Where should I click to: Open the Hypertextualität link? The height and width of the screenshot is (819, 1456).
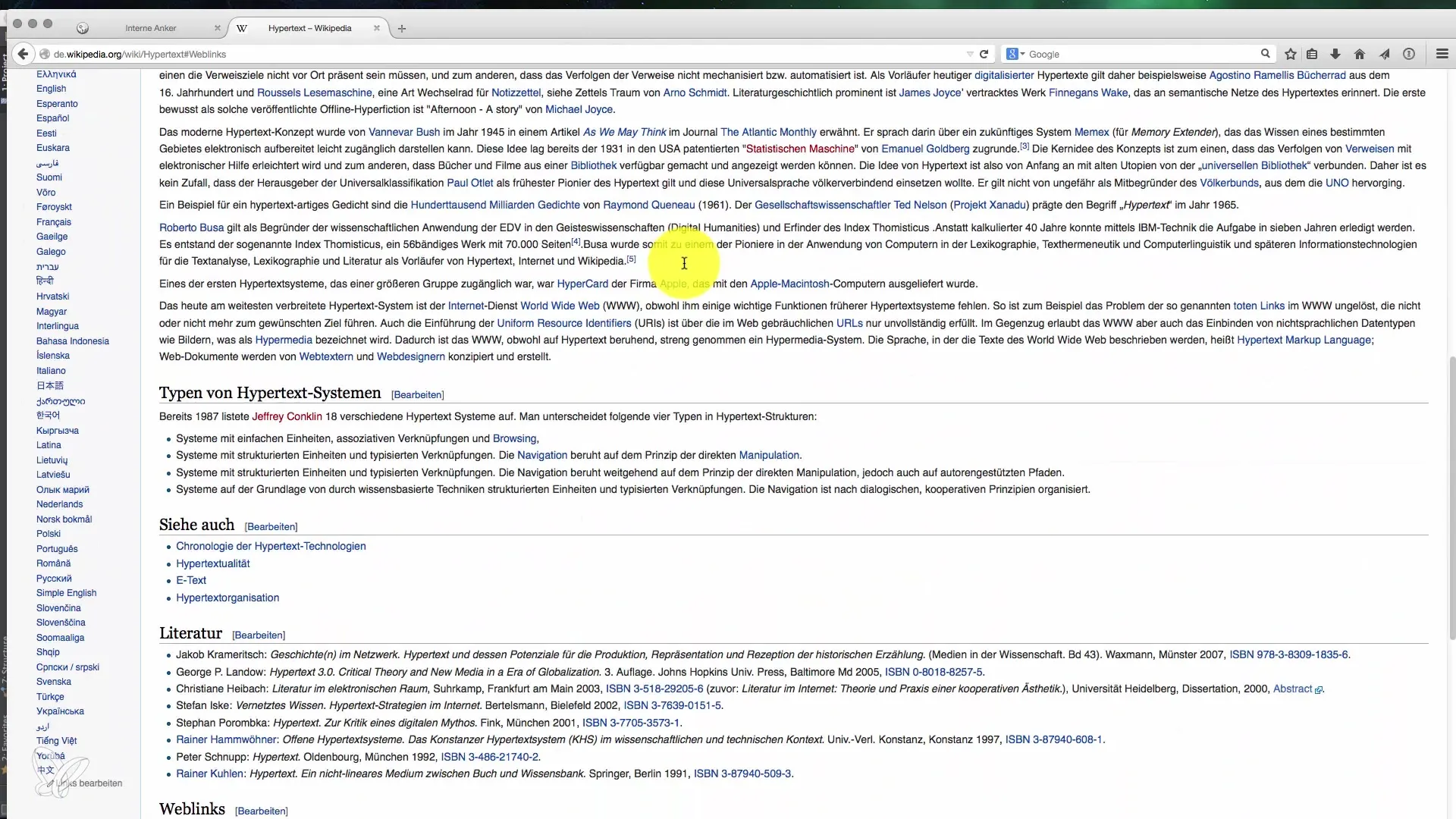[x=212, y=563]
